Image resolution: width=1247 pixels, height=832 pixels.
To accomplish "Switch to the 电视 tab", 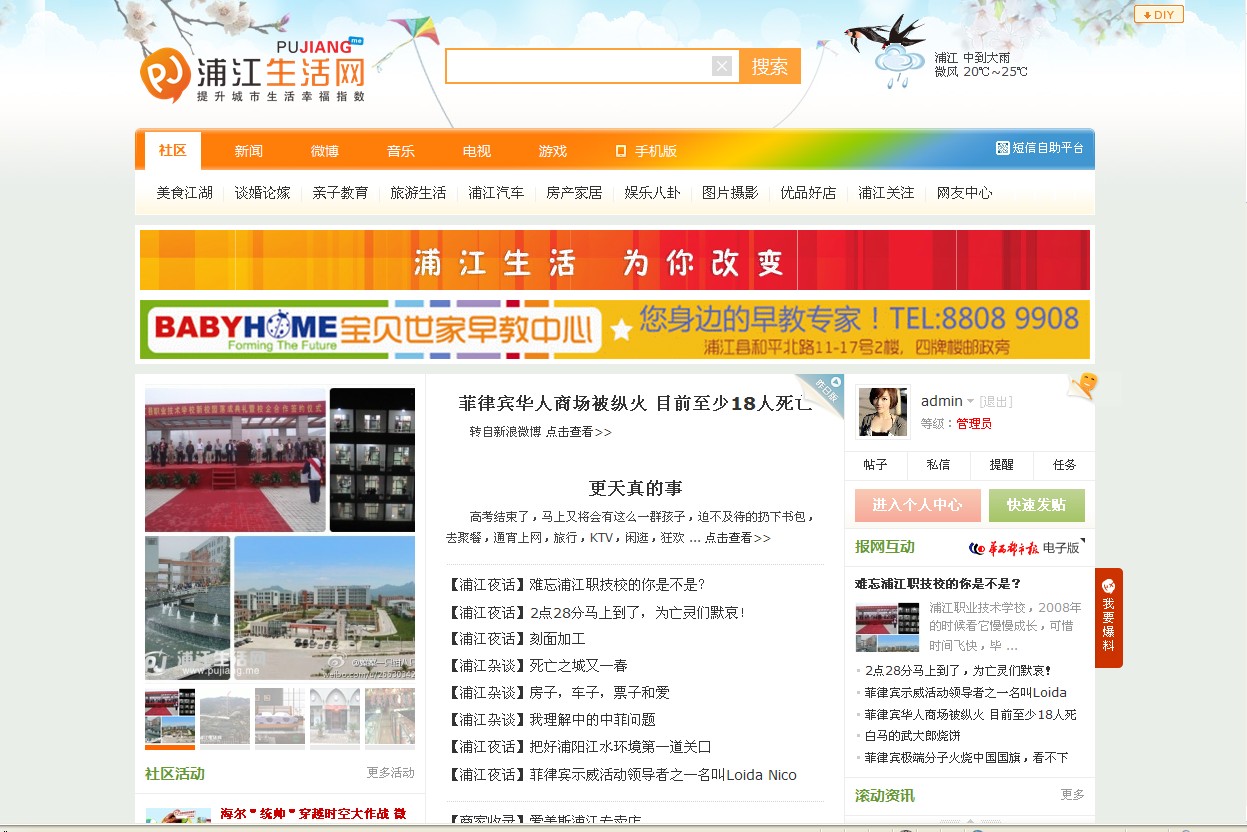I will [x=477, y=151].
